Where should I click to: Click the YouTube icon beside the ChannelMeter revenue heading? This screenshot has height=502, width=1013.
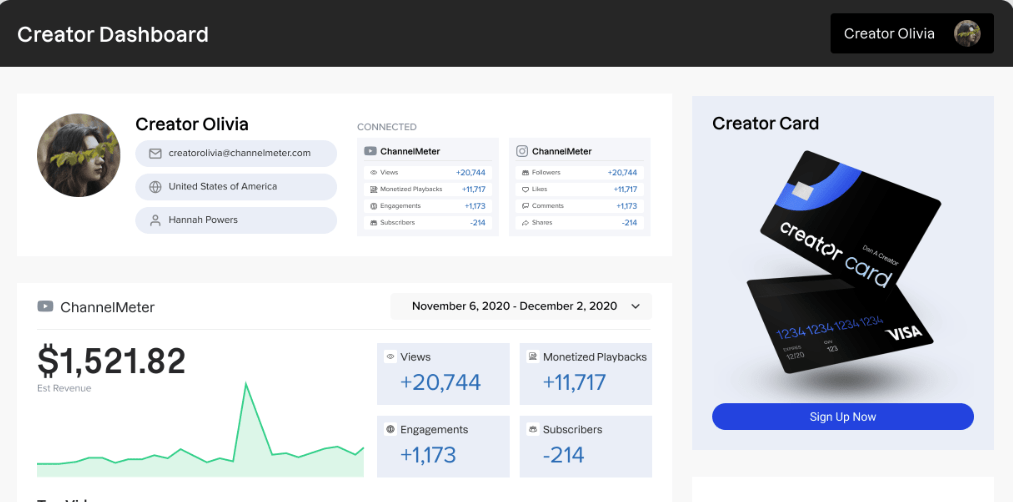click(x=45, y=306)
